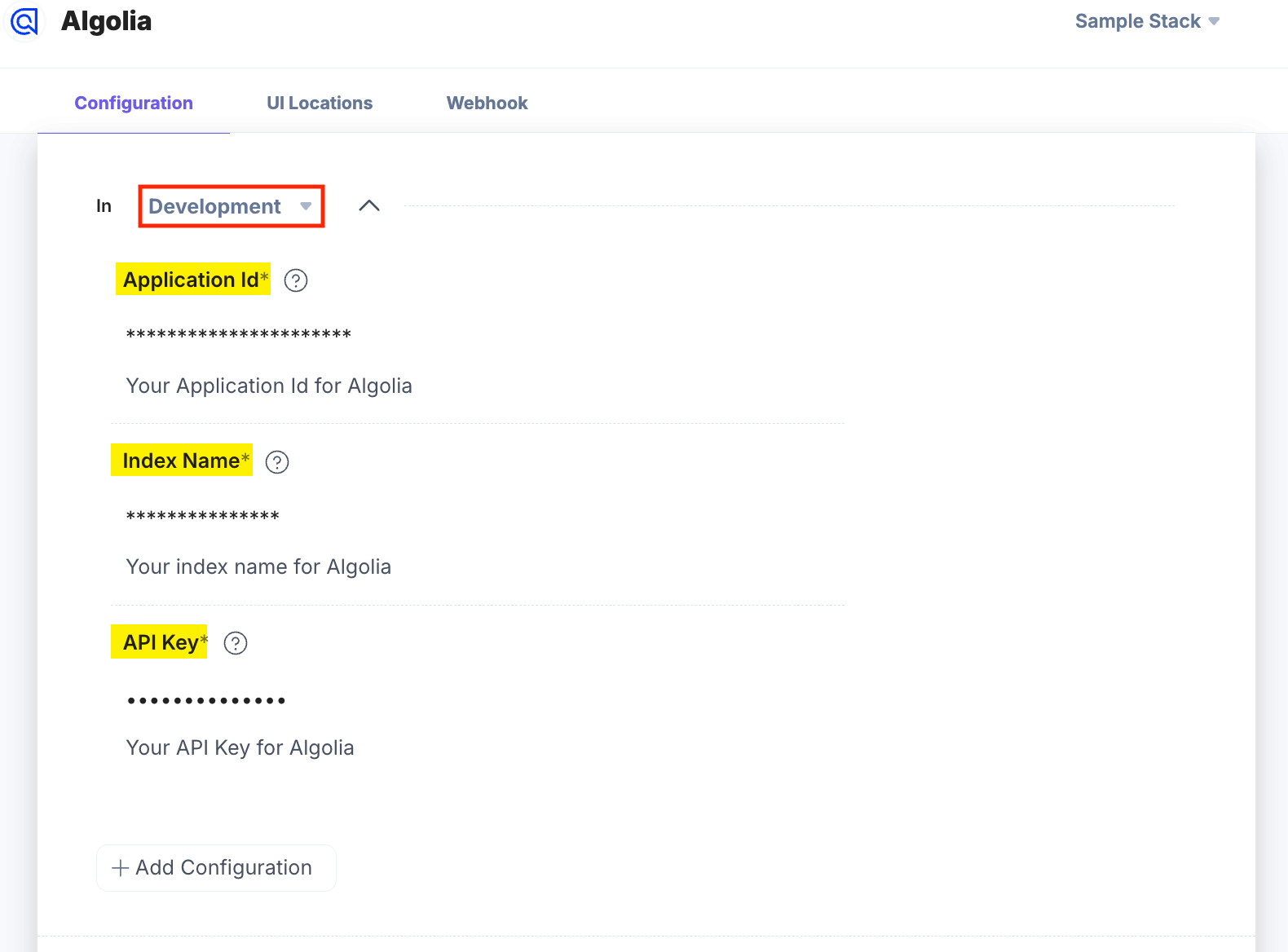
Task: Click the Development dropdown arrow
Action: 306,206
